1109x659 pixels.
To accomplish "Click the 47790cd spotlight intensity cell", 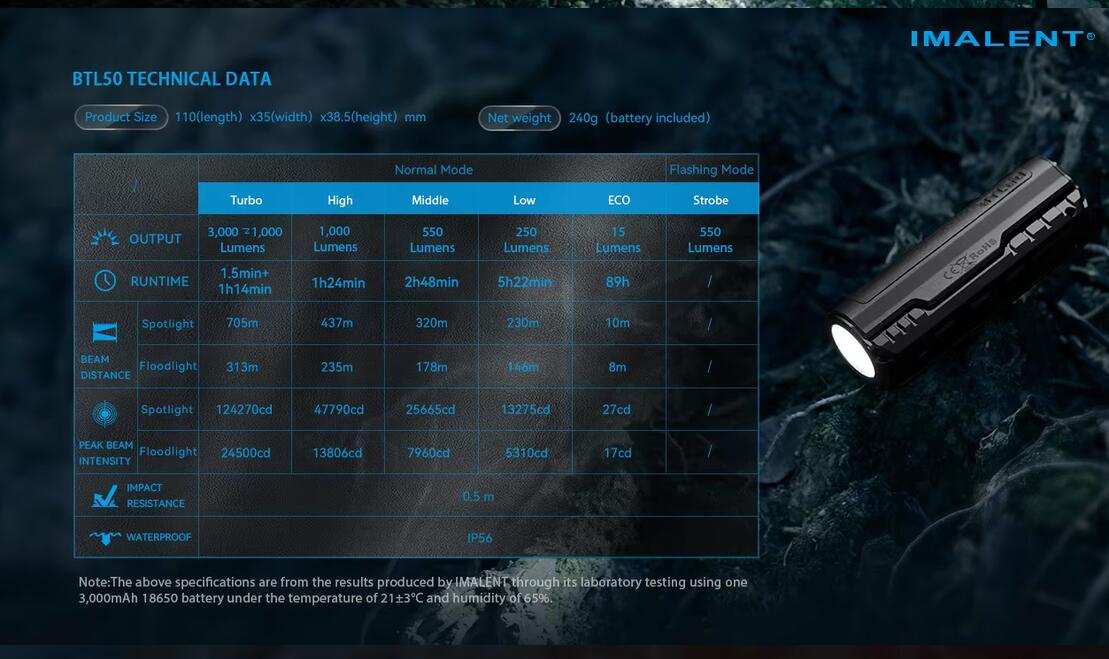I will click(339, 409).
